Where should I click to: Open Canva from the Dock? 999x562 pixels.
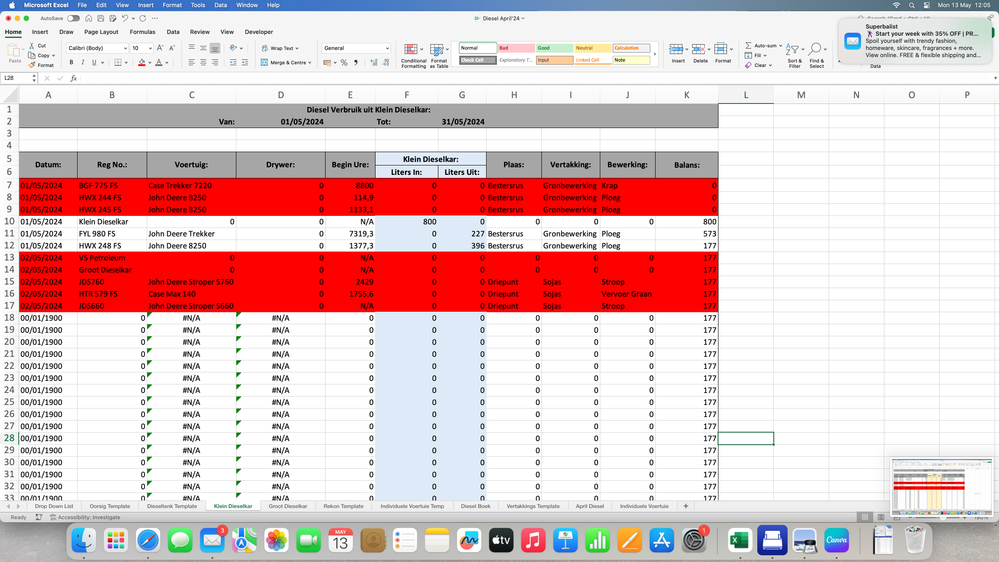(837, 541)
